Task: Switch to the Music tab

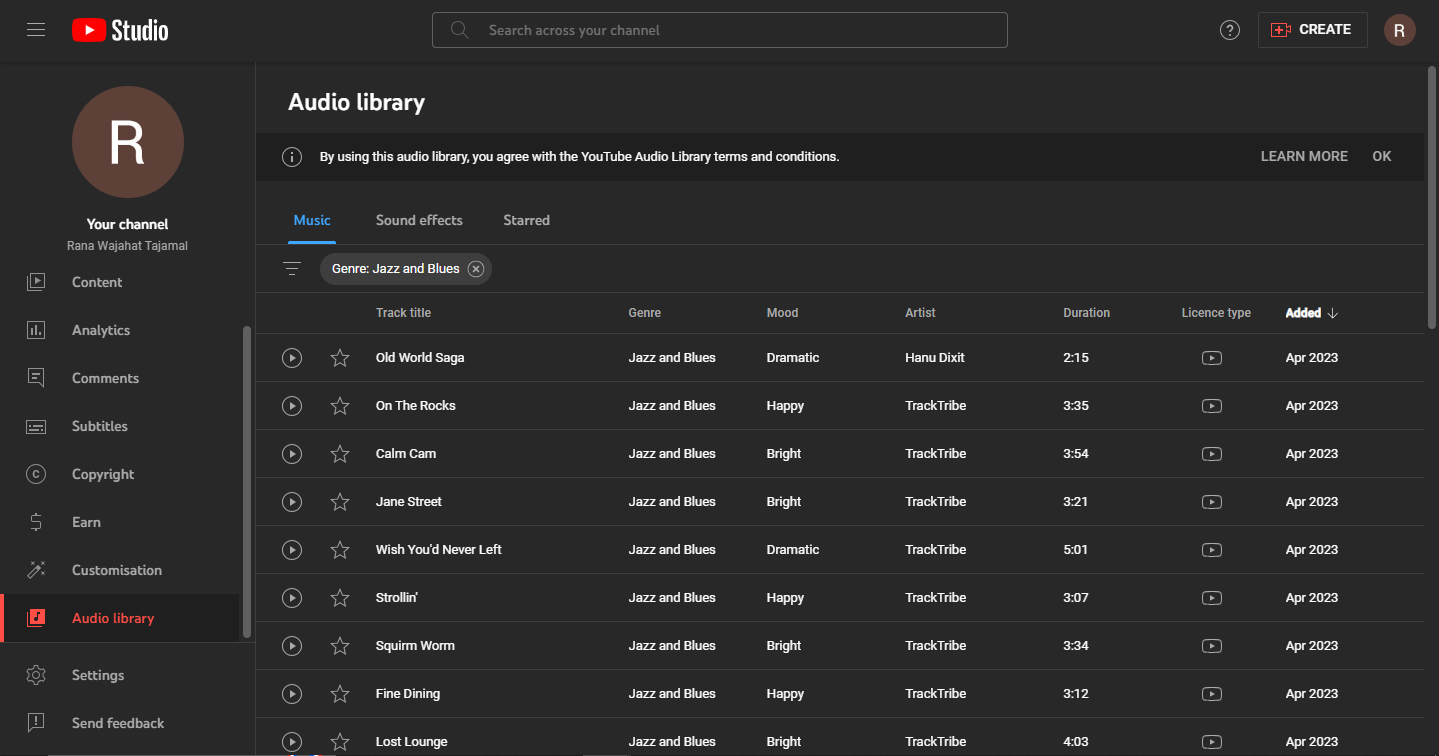Action: click(x=312, y=220)
